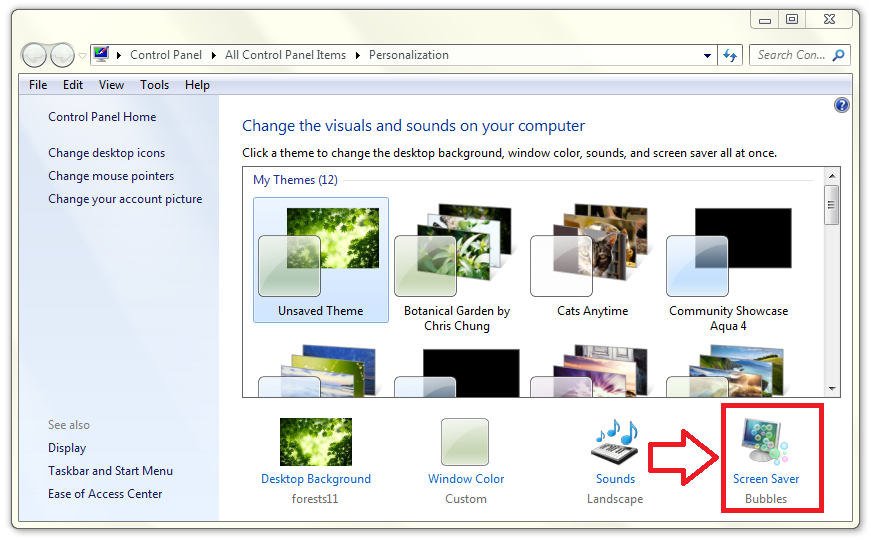Image resolution: width=871 pixels, height=540 pixels.
Task: Open the Screen Saver icon
Action: (765, 442)
